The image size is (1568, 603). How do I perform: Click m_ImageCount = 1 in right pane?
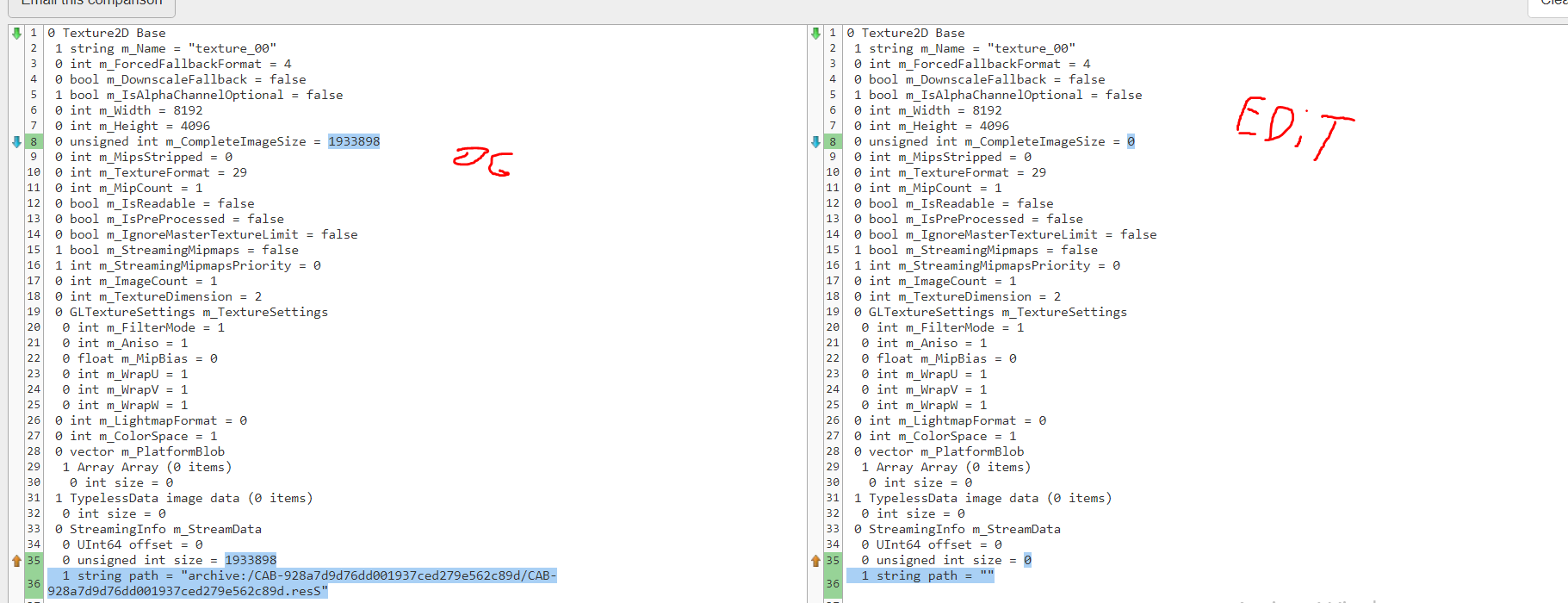(935, 281)
